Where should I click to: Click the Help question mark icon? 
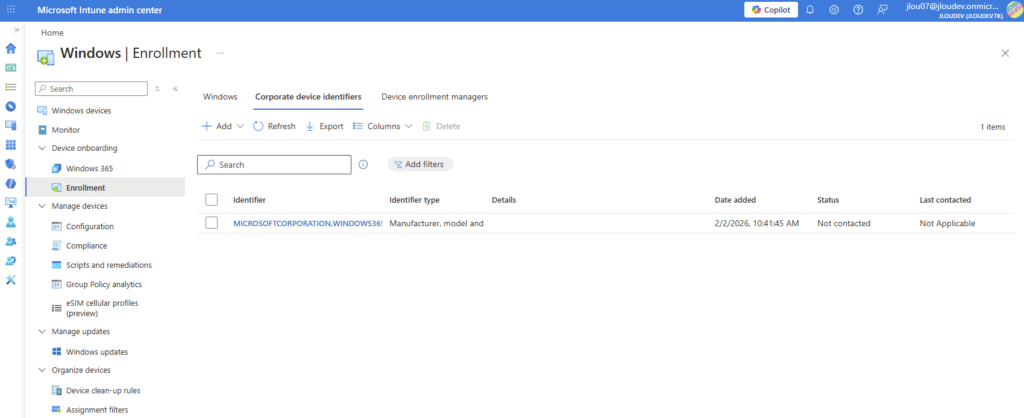coord(858,10)
